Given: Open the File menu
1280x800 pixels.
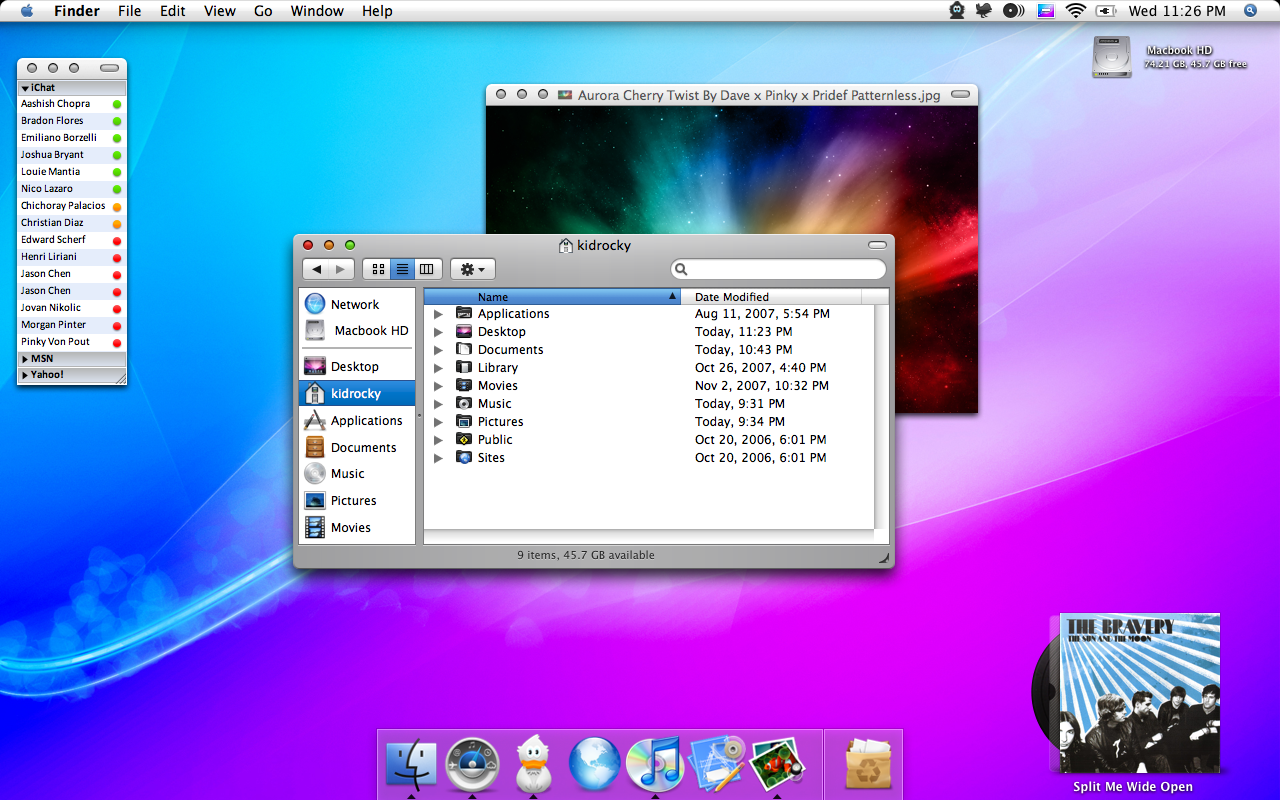Looking at the screenshot, I should coord(129,11).
